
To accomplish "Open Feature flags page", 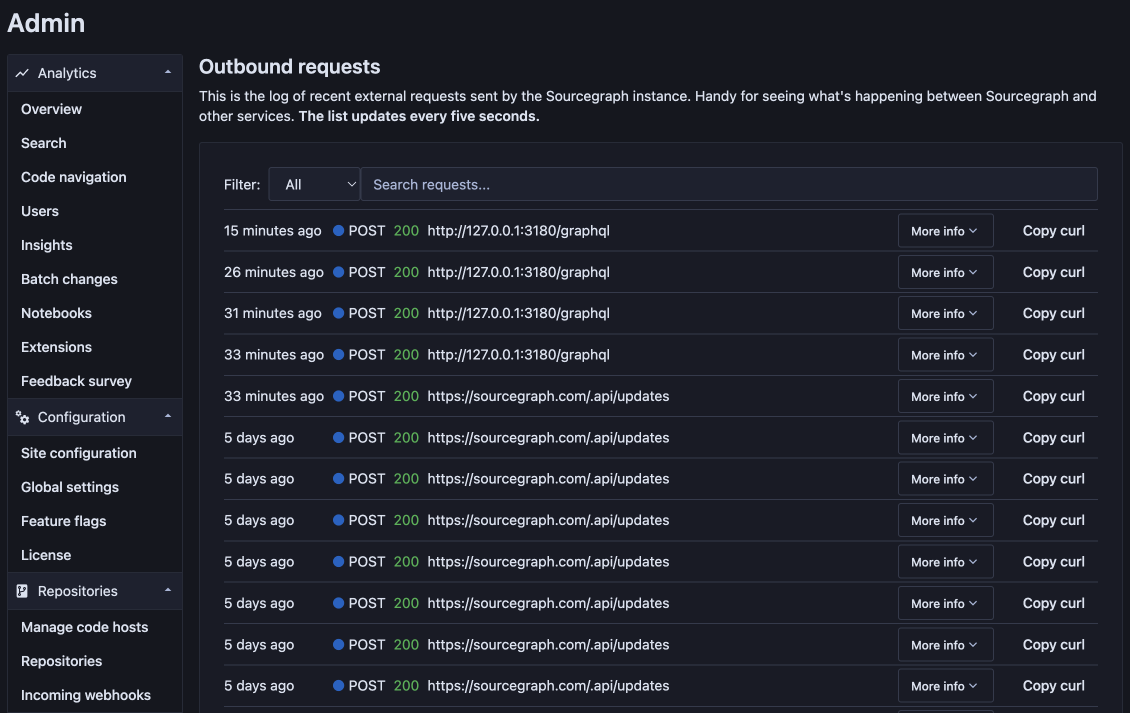I will coord(63,521).
